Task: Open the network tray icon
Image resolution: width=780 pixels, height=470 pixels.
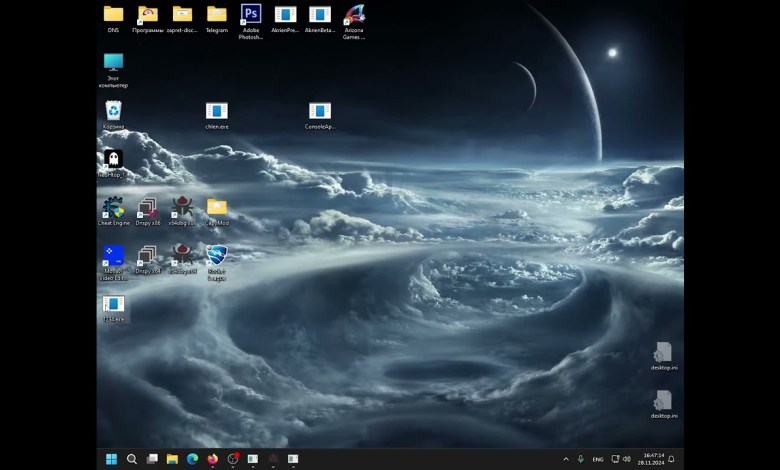Action: [615, 459]
